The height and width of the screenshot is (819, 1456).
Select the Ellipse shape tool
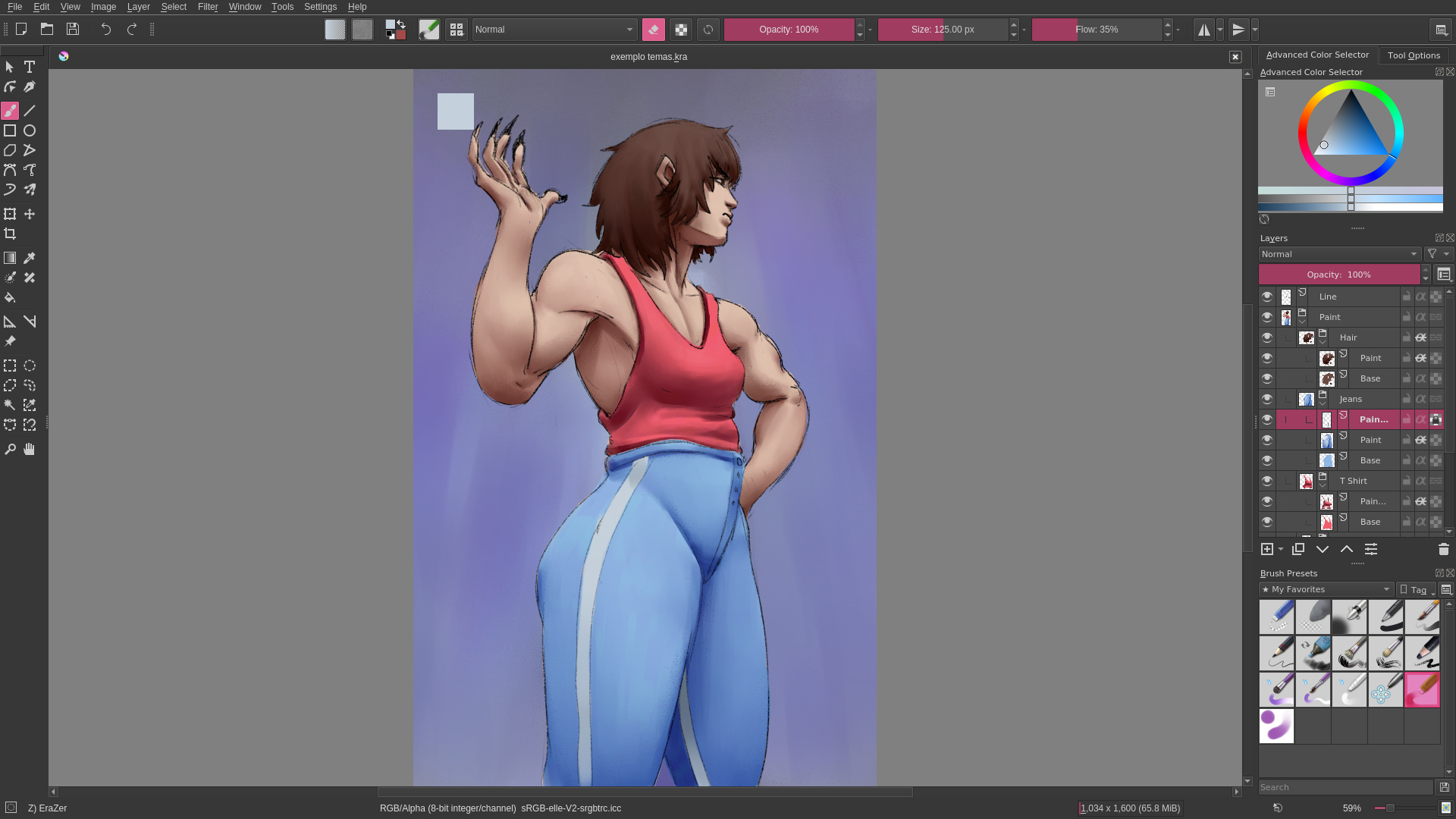click(x=30, y=130)
